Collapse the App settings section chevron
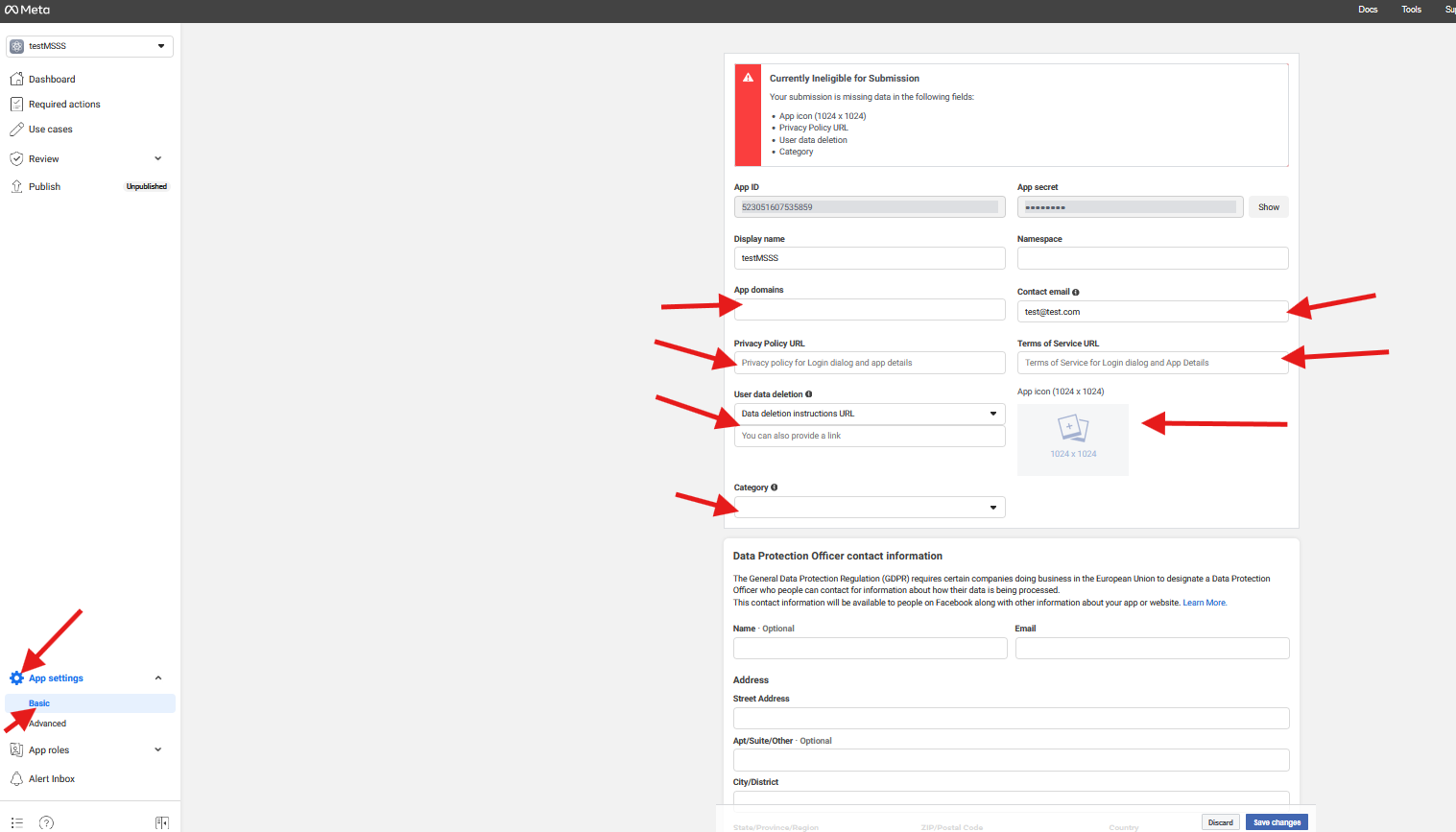 click(158, 678)
